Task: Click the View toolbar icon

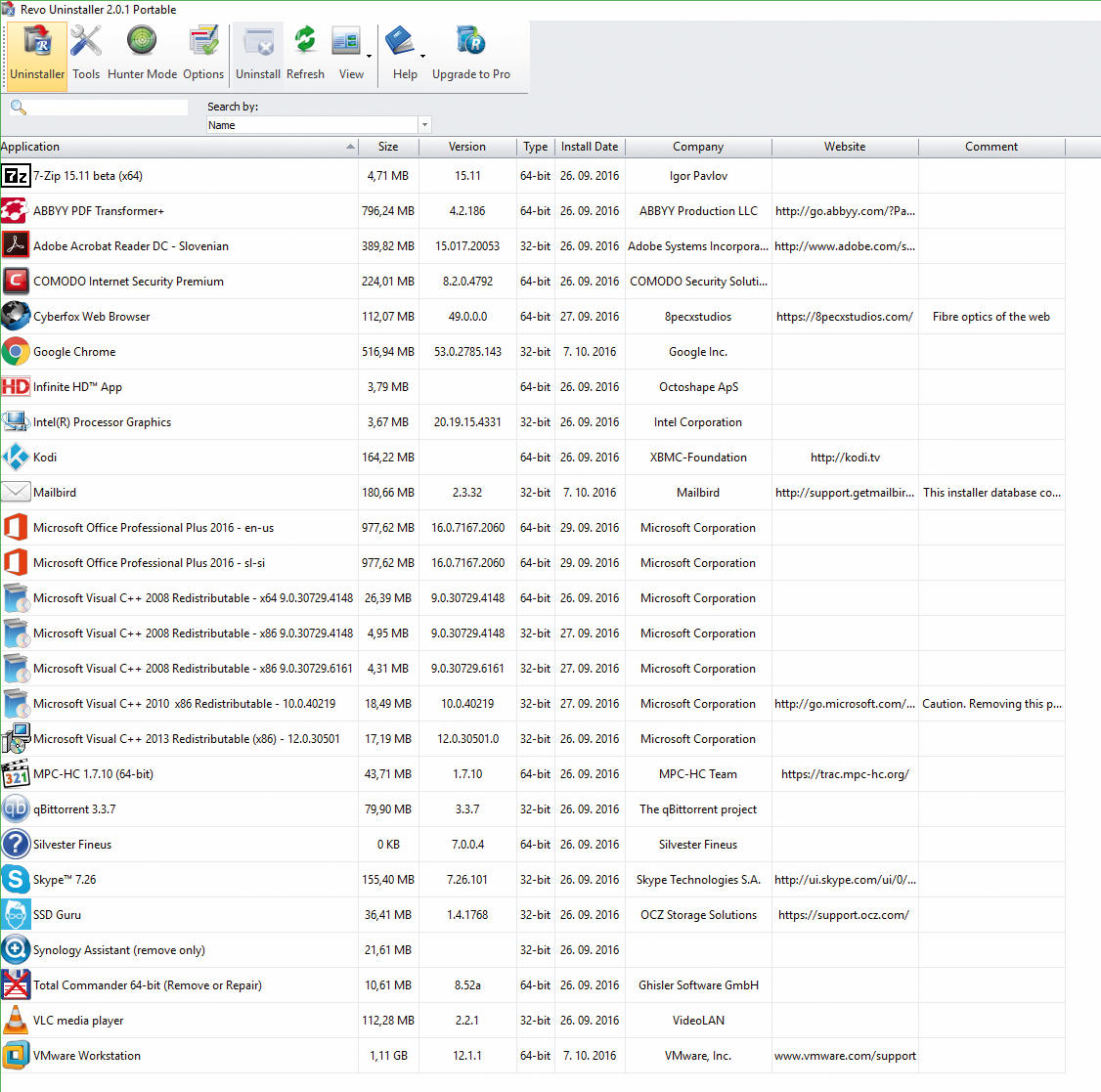Action: tap(345, 41)
